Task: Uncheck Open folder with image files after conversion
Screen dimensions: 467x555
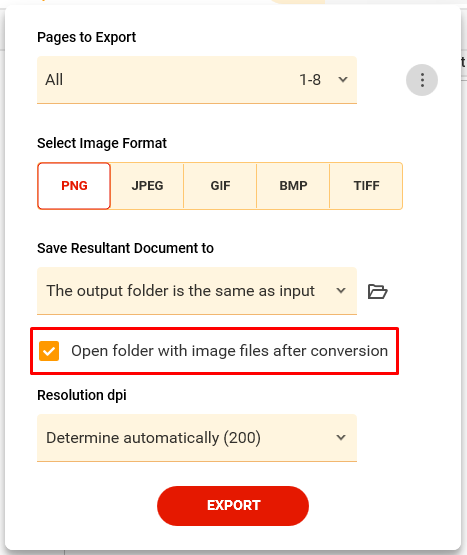Action: tap(49, 351)
